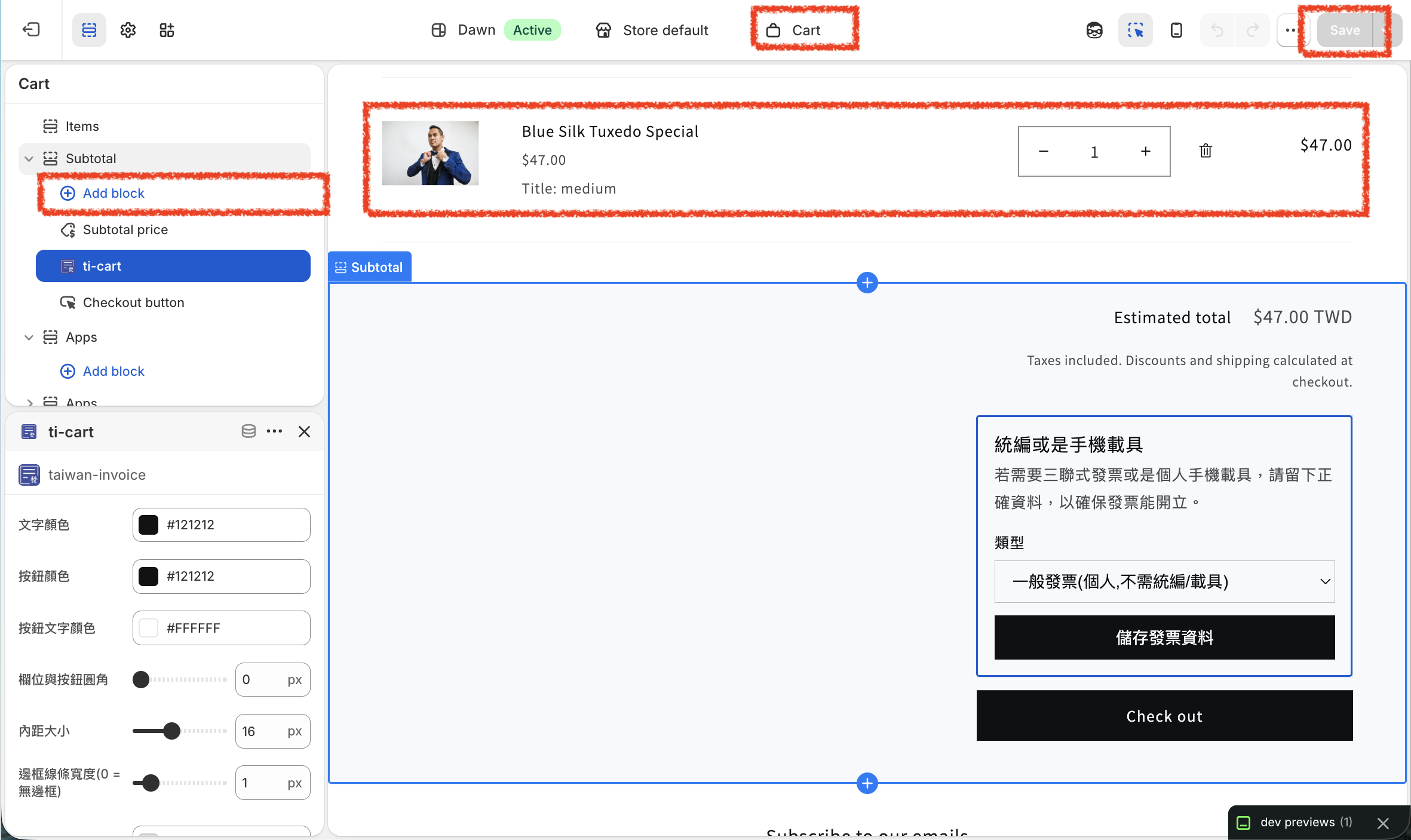The width and height of the screenshot is (1411, 840).
Task: Switch to mobile preview icon
Action: coord(1176,30)
